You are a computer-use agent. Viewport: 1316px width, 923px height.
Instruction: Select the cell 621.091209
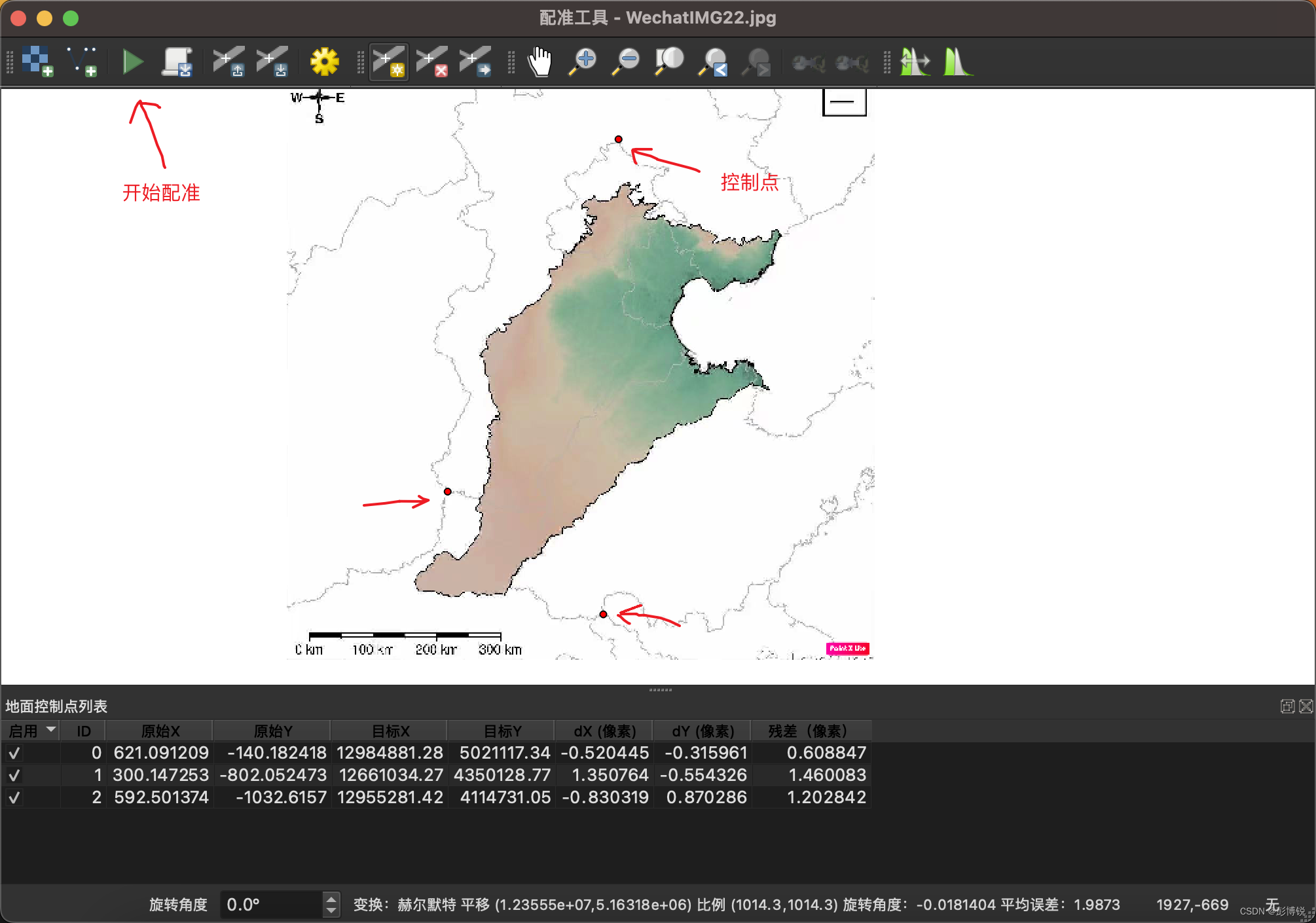point(160,753)
